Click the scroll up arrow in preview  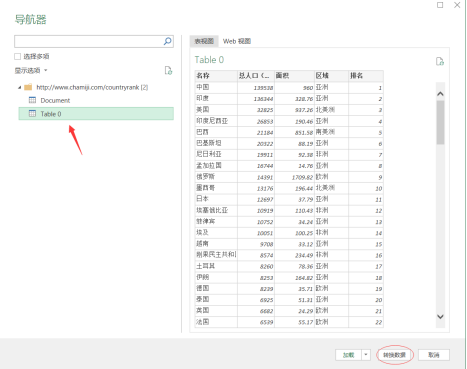point(440,94)
